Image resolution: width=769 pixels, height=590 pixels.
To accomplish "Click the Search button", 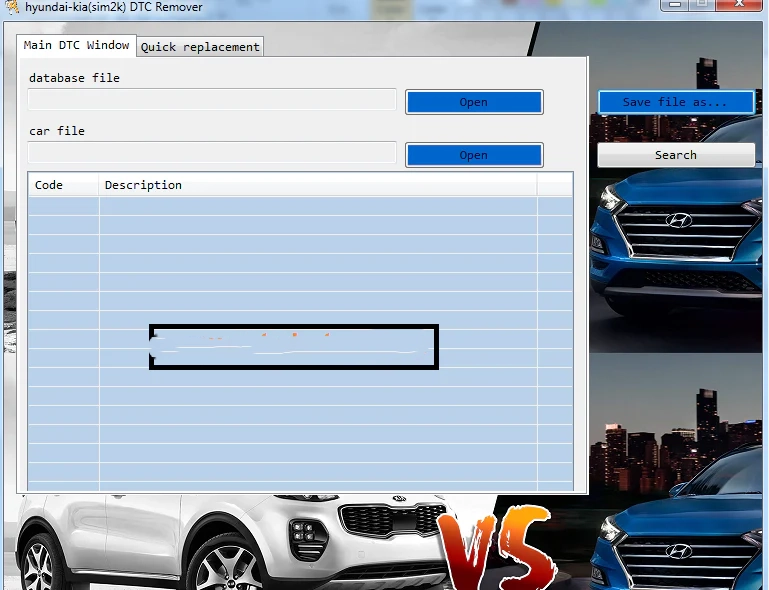I will (676, 155).
